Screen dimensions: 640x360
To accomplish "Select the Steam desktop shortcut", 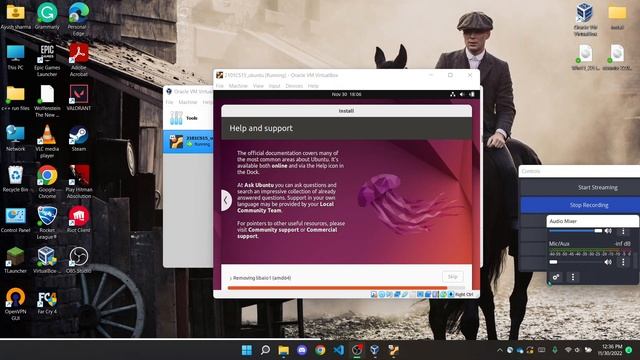I will (78, 138).
